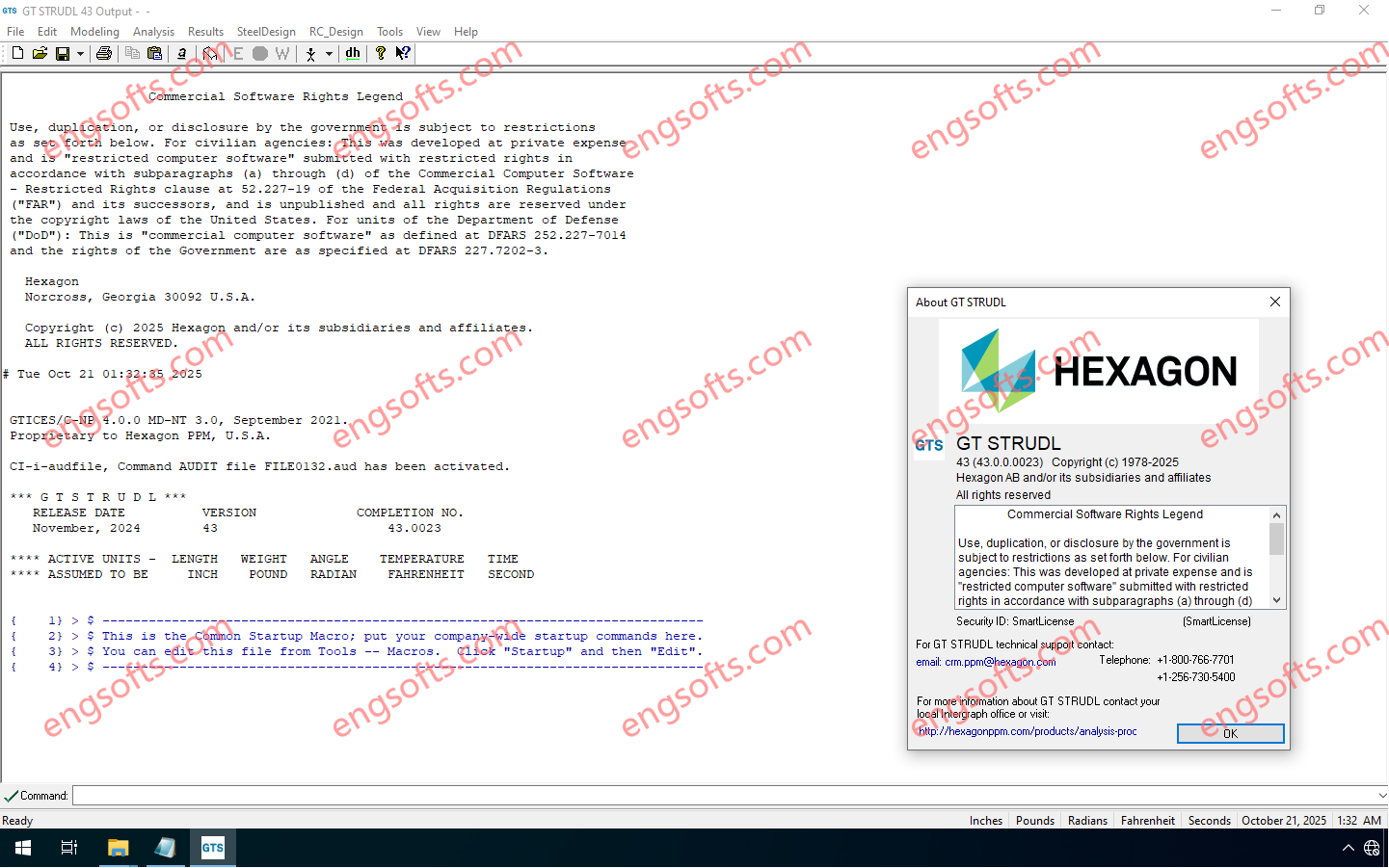Save the model with the Save icon

(62, 53)
